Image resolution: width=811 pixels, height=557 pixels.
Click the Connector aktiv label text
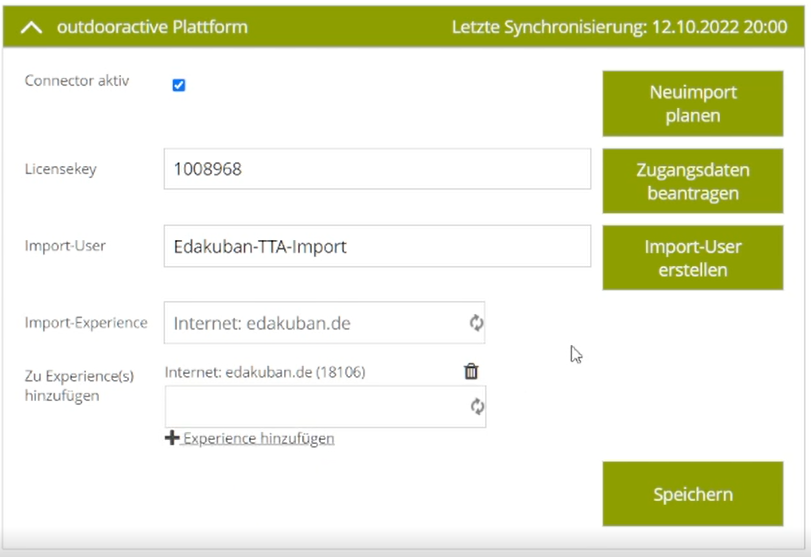tap(77, 80)
